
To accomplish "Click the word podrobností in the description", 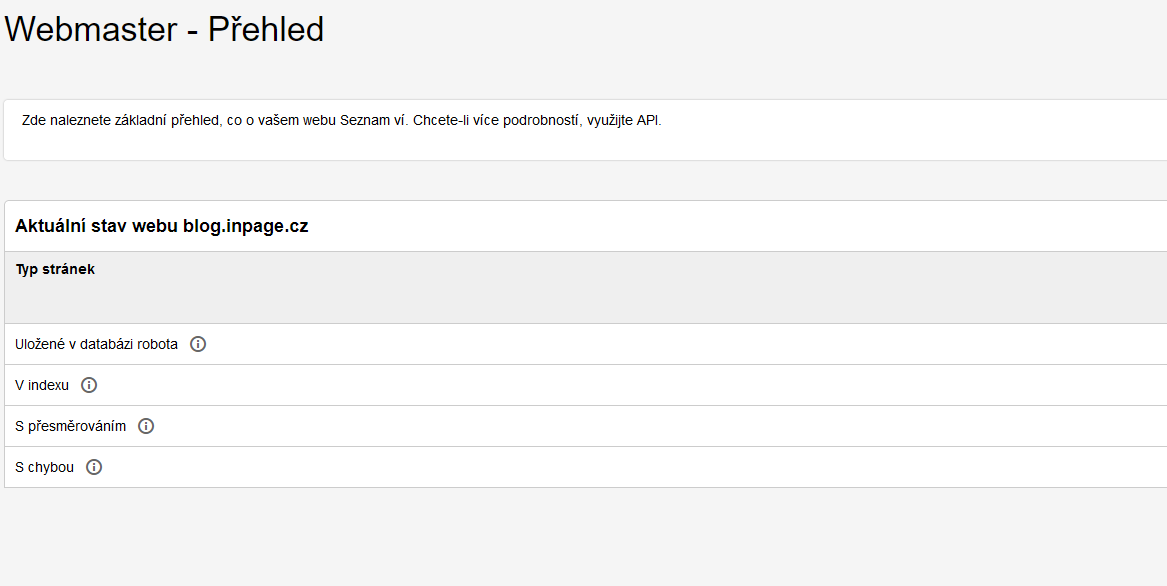I will 541,121.
